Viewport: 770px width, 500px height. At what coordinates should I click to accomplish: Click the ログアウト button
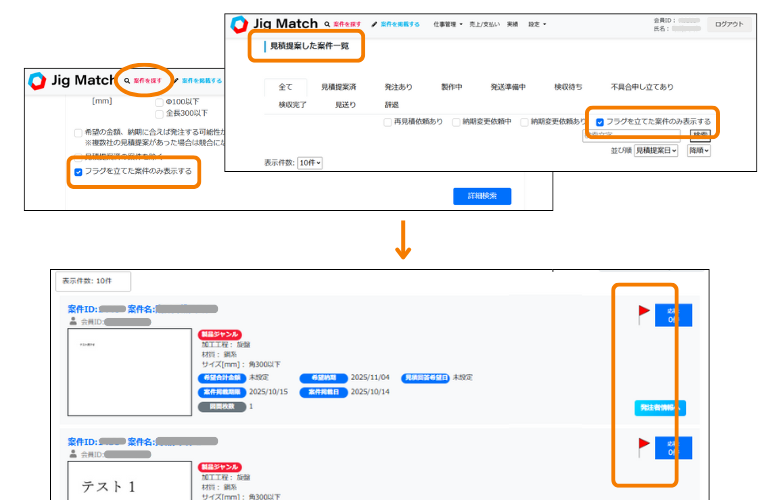[x=729, y=24]
